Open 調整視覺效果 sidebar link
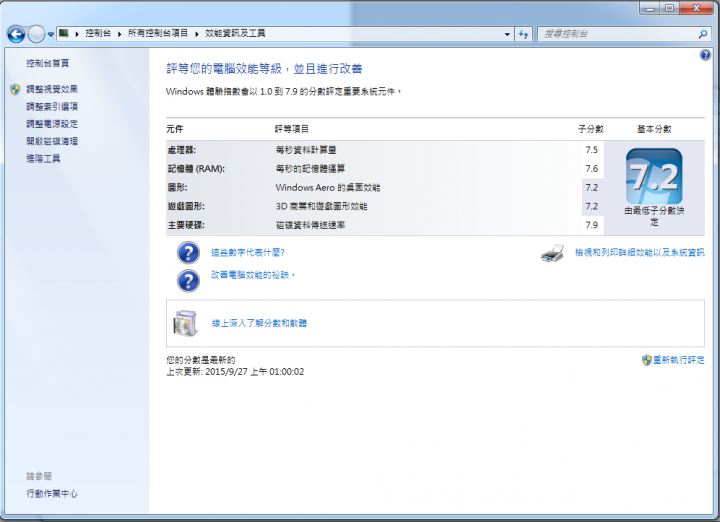 coord(52,89)
